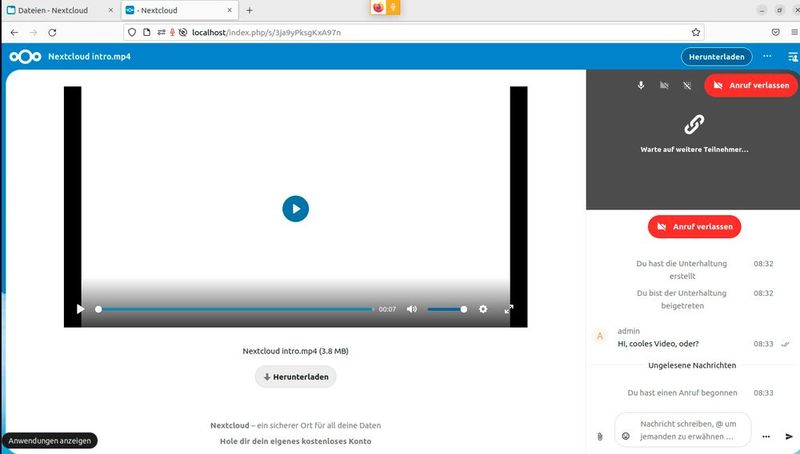This screenshot has width=800, height=454.
Task: Send the chat message with the arrow icon
Action: 789,436
